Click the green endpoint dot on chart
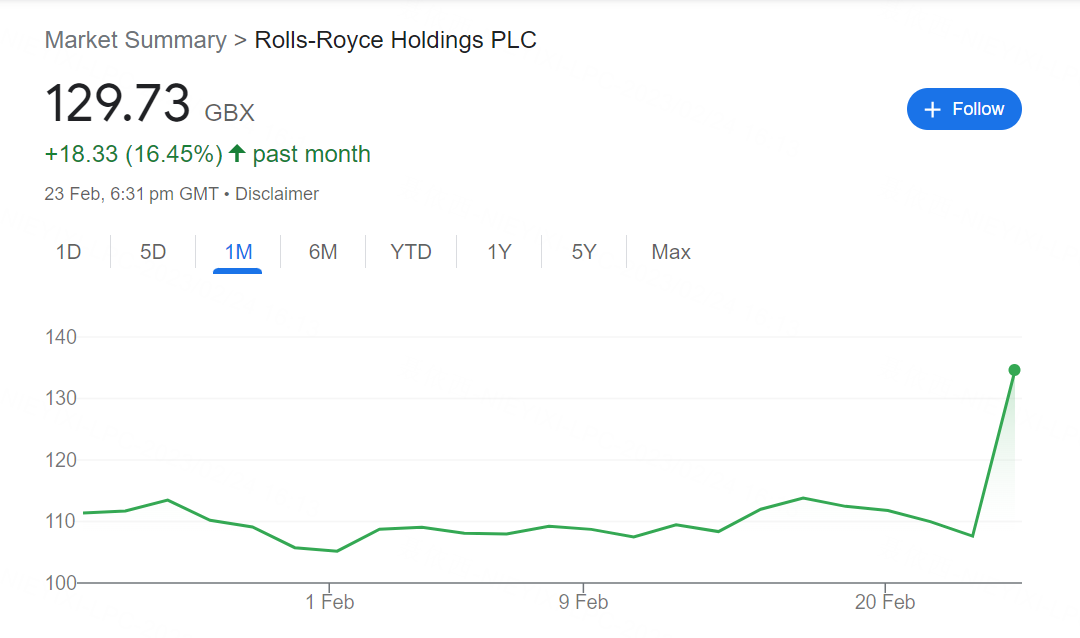Screen dimensions: 1080x638 tap(1014, 371)
